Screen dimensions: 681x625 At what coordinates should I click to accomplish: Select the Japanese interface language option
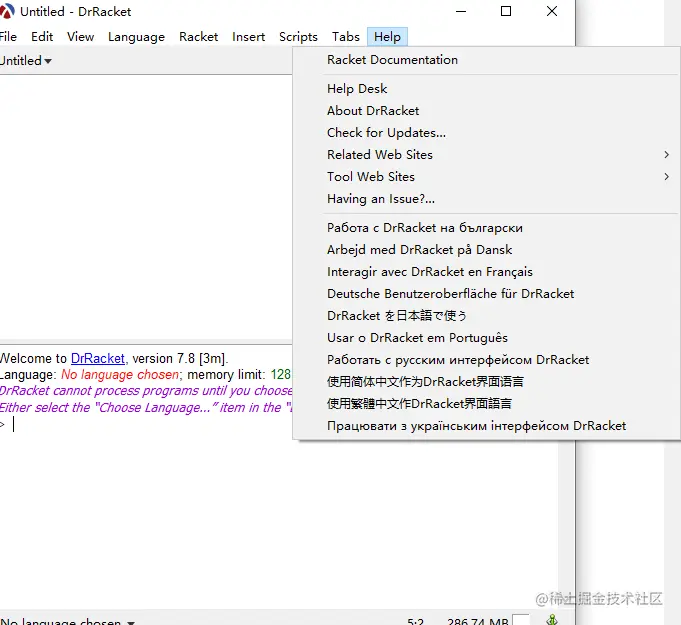pos(486,316)
